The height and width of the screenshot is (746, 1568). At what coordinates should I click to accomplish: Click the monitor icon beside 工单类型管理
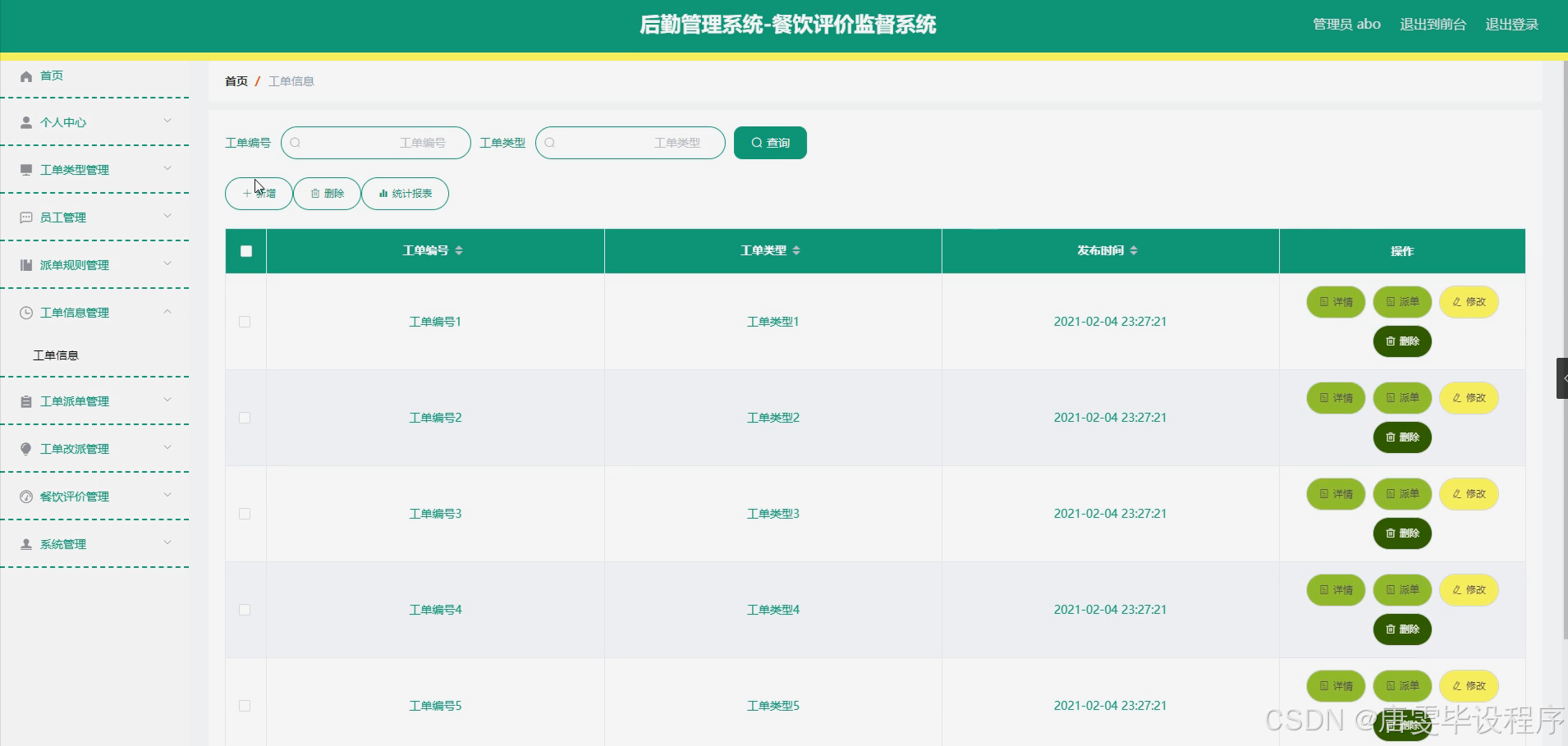coord(26,170)
